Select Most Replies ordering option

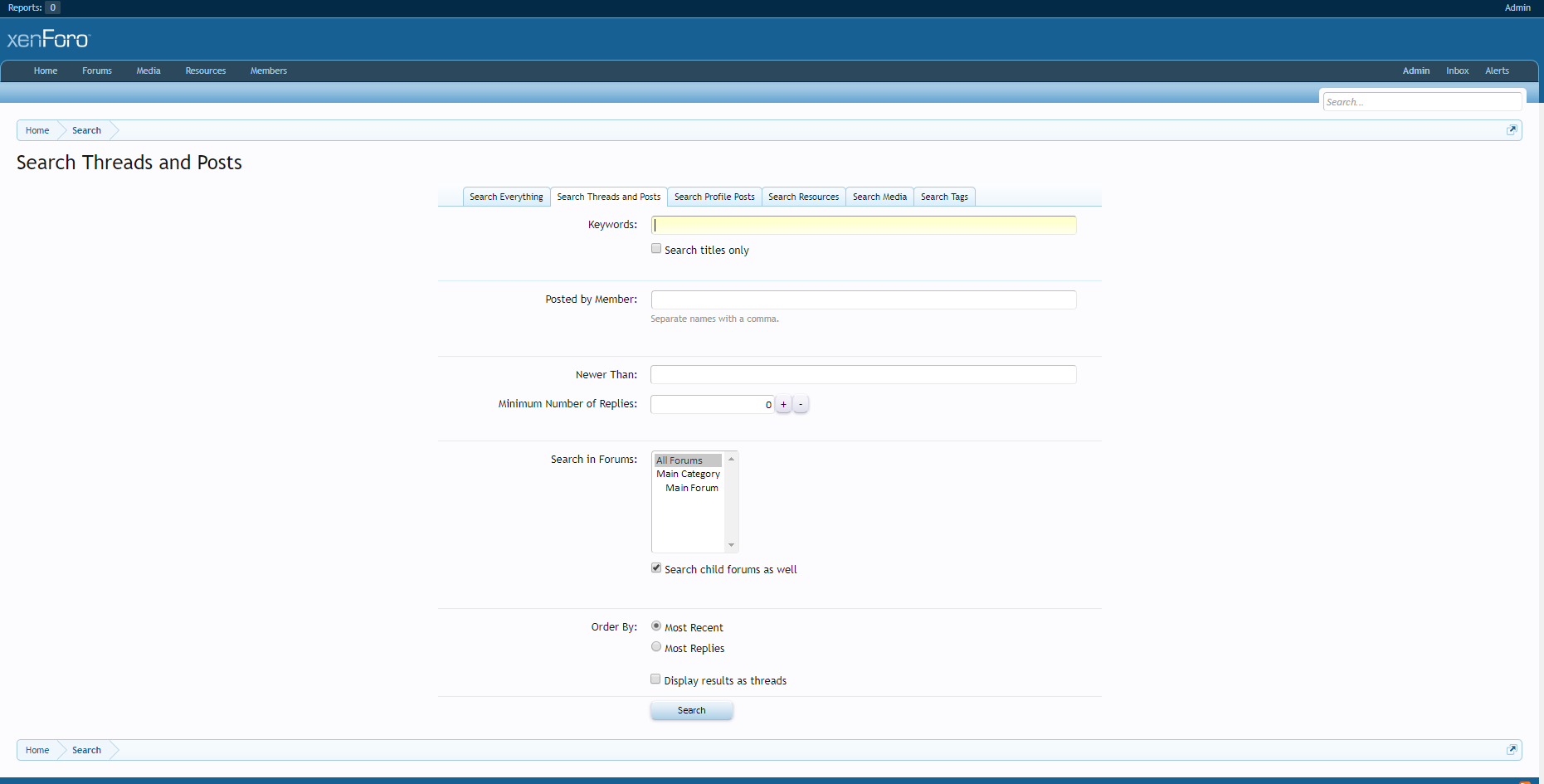click(x=656, y=647)
